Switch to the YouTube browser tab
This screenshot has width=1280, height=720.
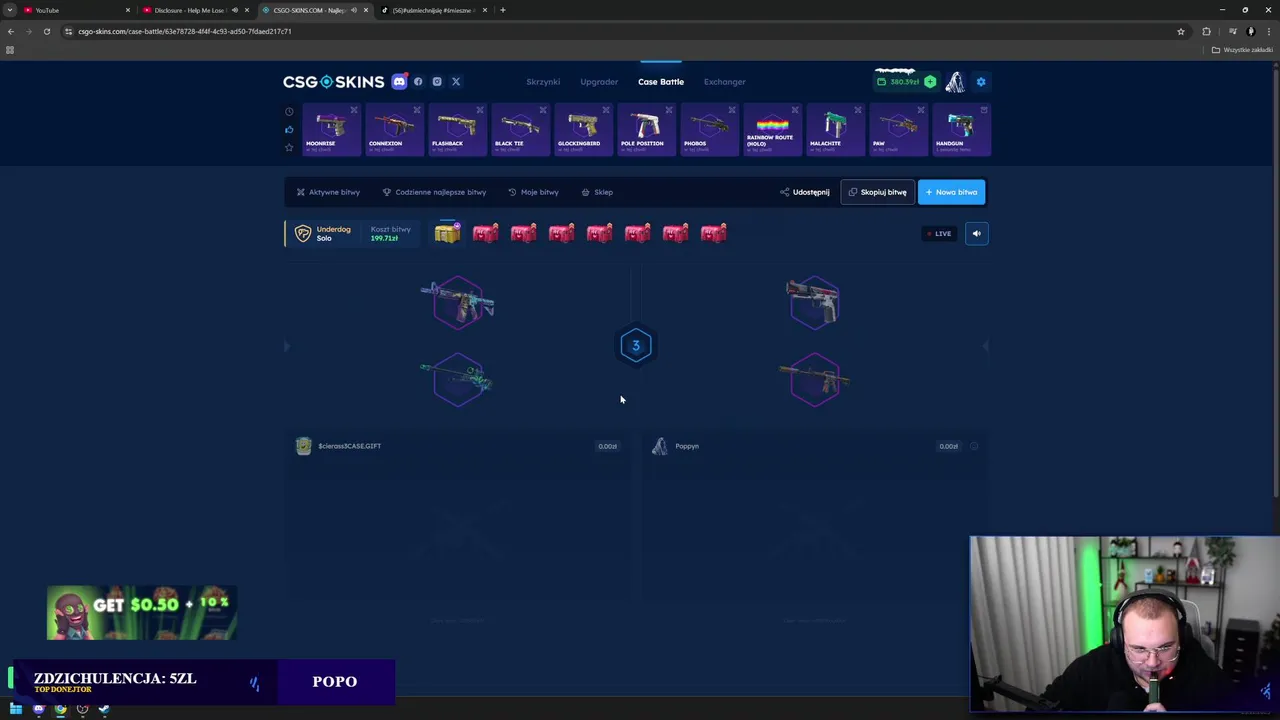pos(78,10)
